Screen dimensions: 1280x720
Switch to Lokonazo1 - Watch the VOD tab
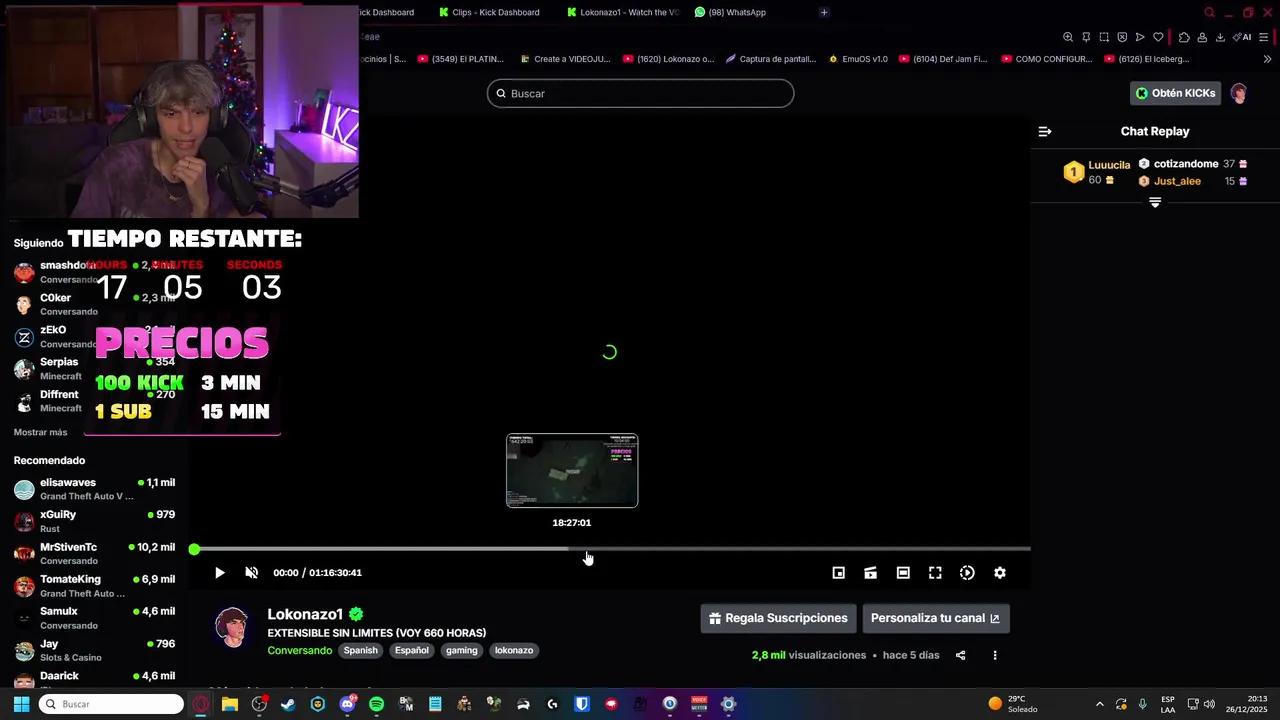tap(623, 12)
